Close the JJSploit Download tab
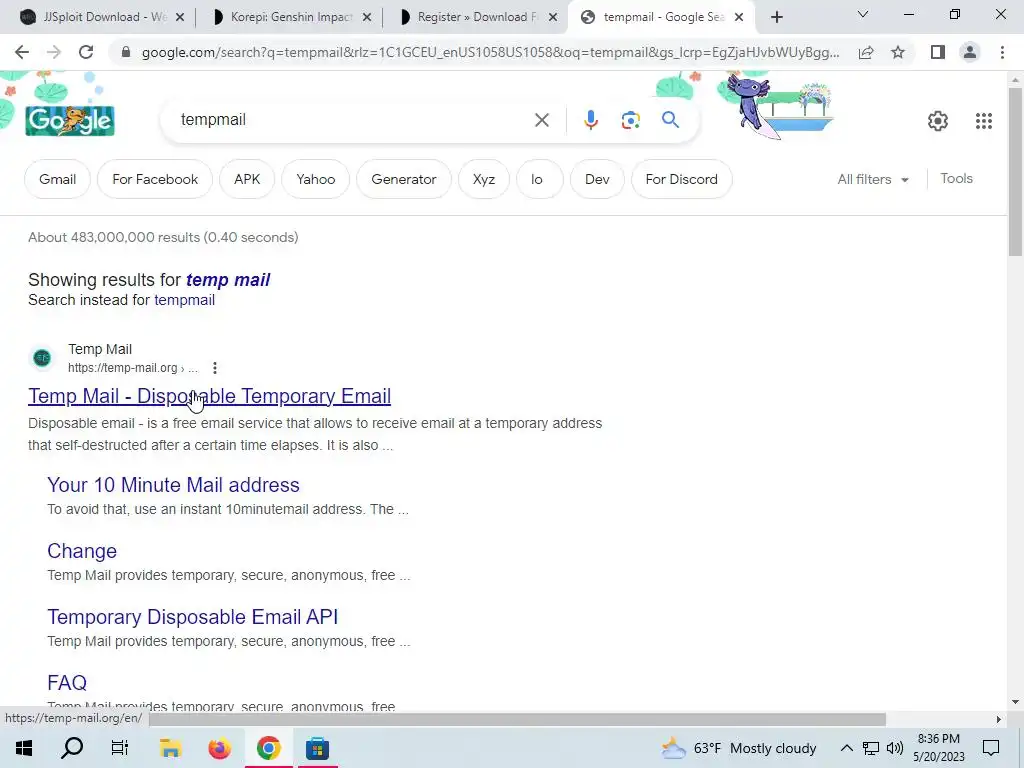The height and width of the screenshot is (768, 1024). [180, 17]
